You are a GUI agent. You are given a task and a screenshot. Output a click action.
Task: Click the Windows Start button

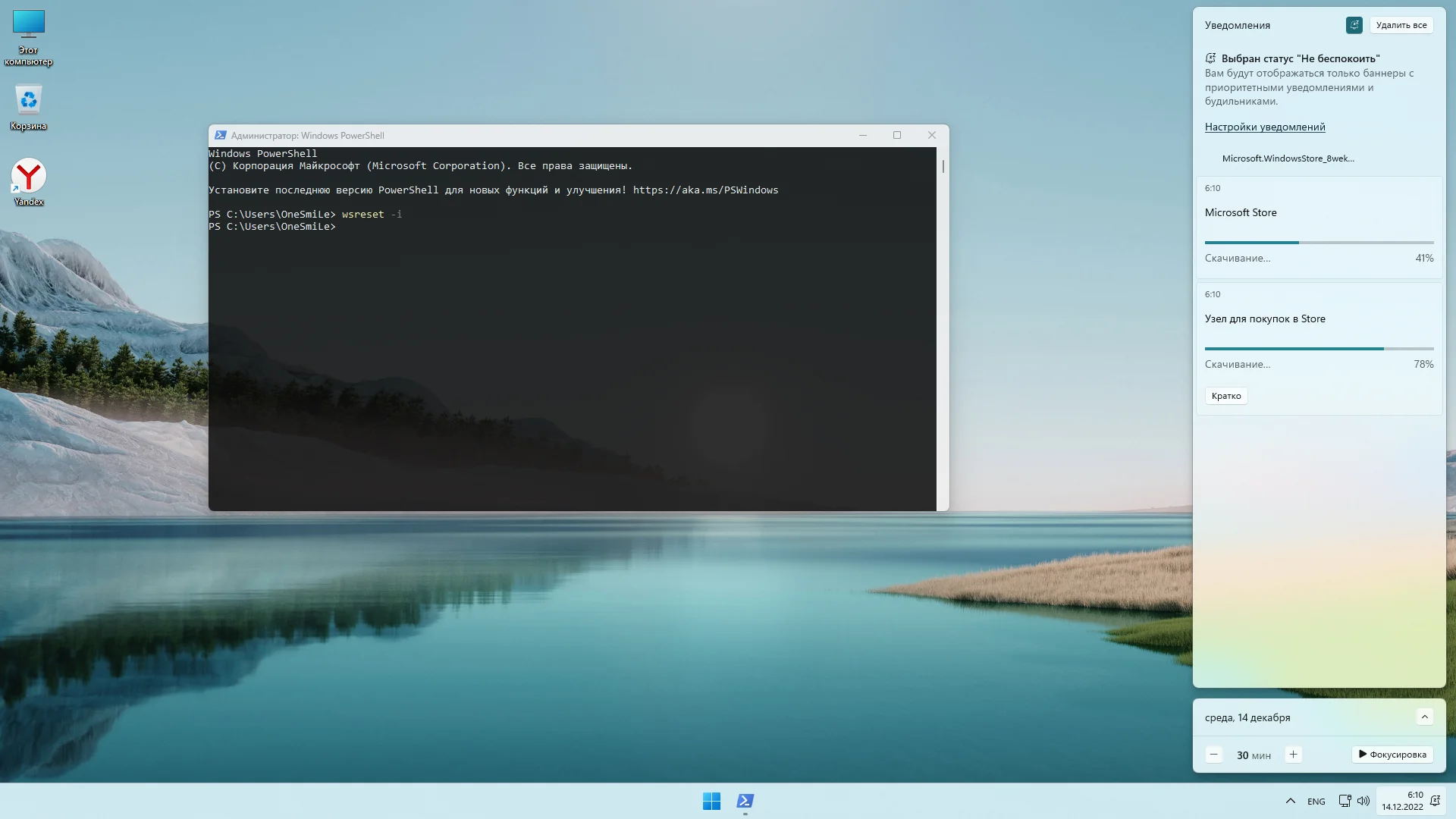711,801
